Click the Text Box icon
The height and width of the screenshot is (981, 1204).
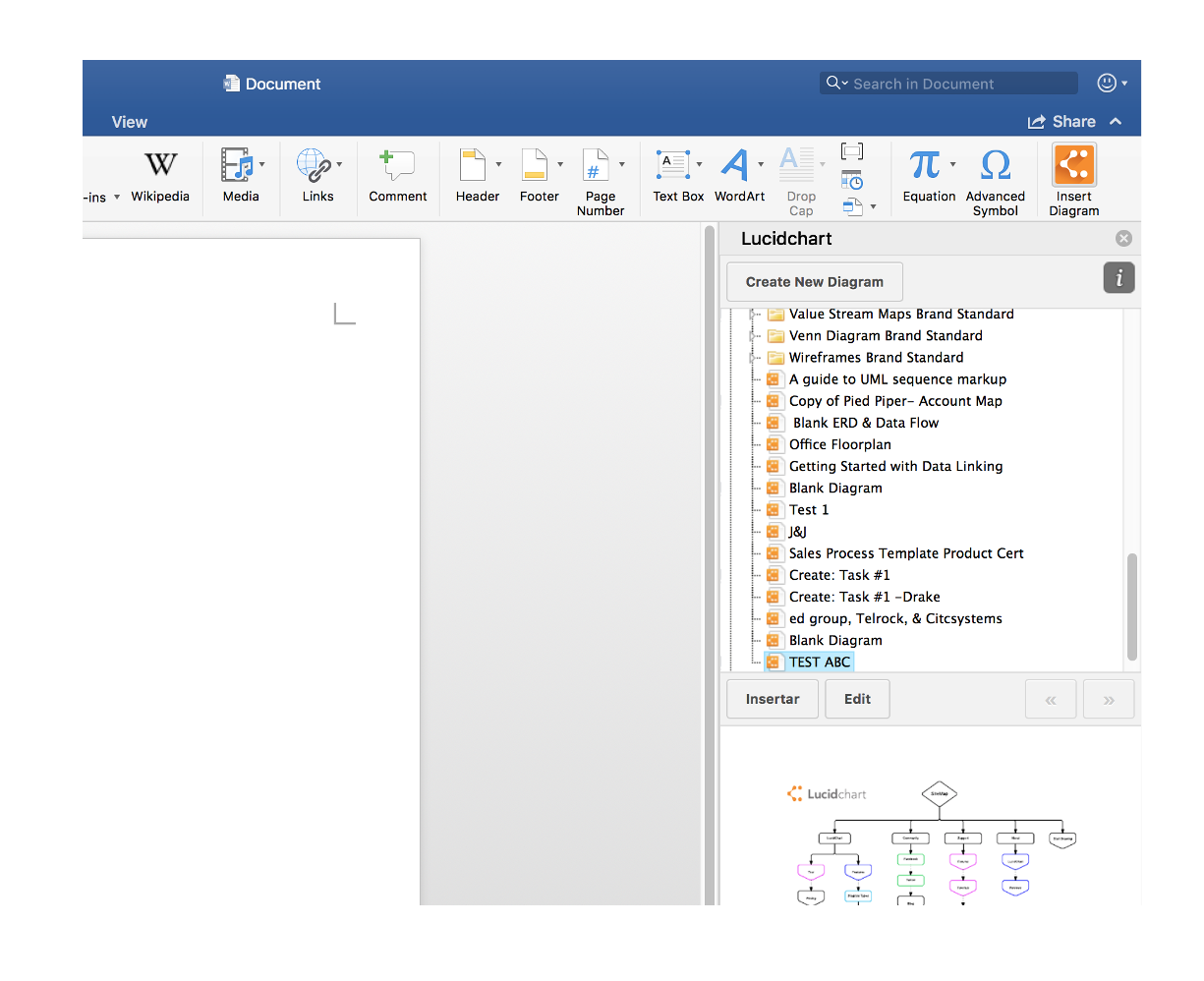[673, 165]
